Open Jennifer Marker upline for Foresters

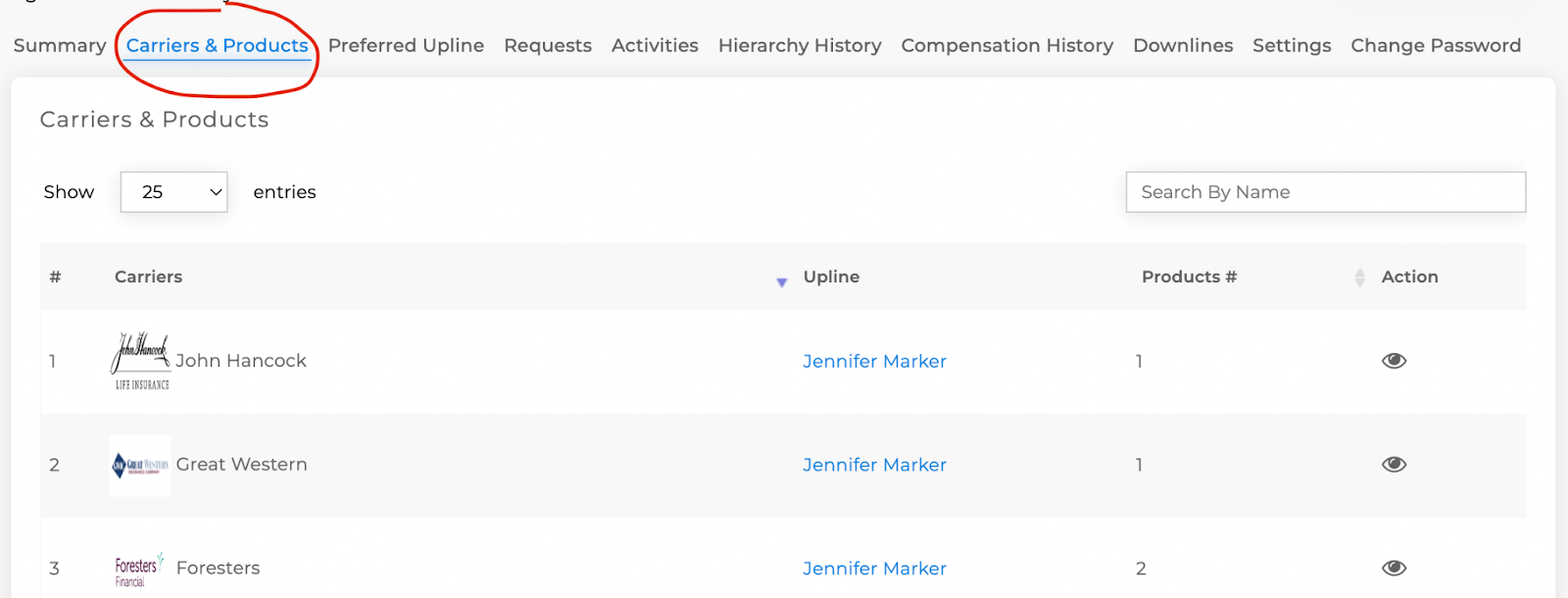tap(874, 570)
